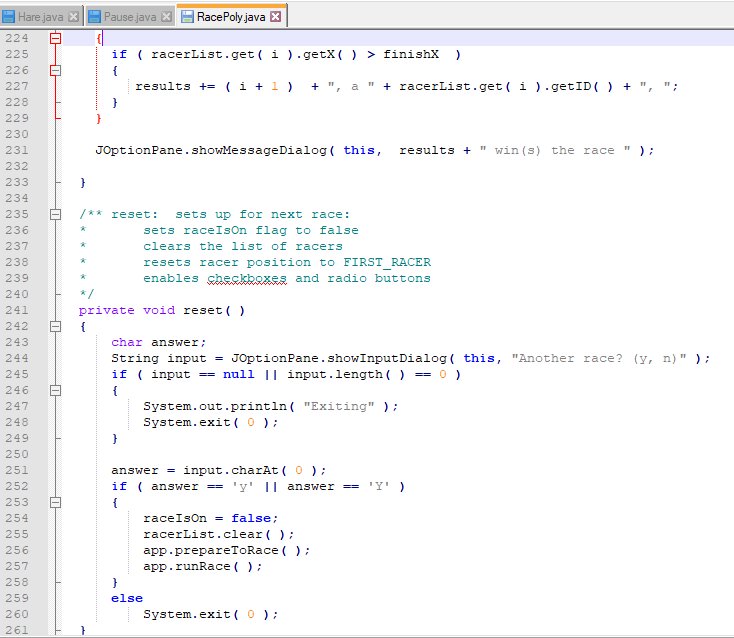Click 'clears the list of racers' comment

point(243,246)
